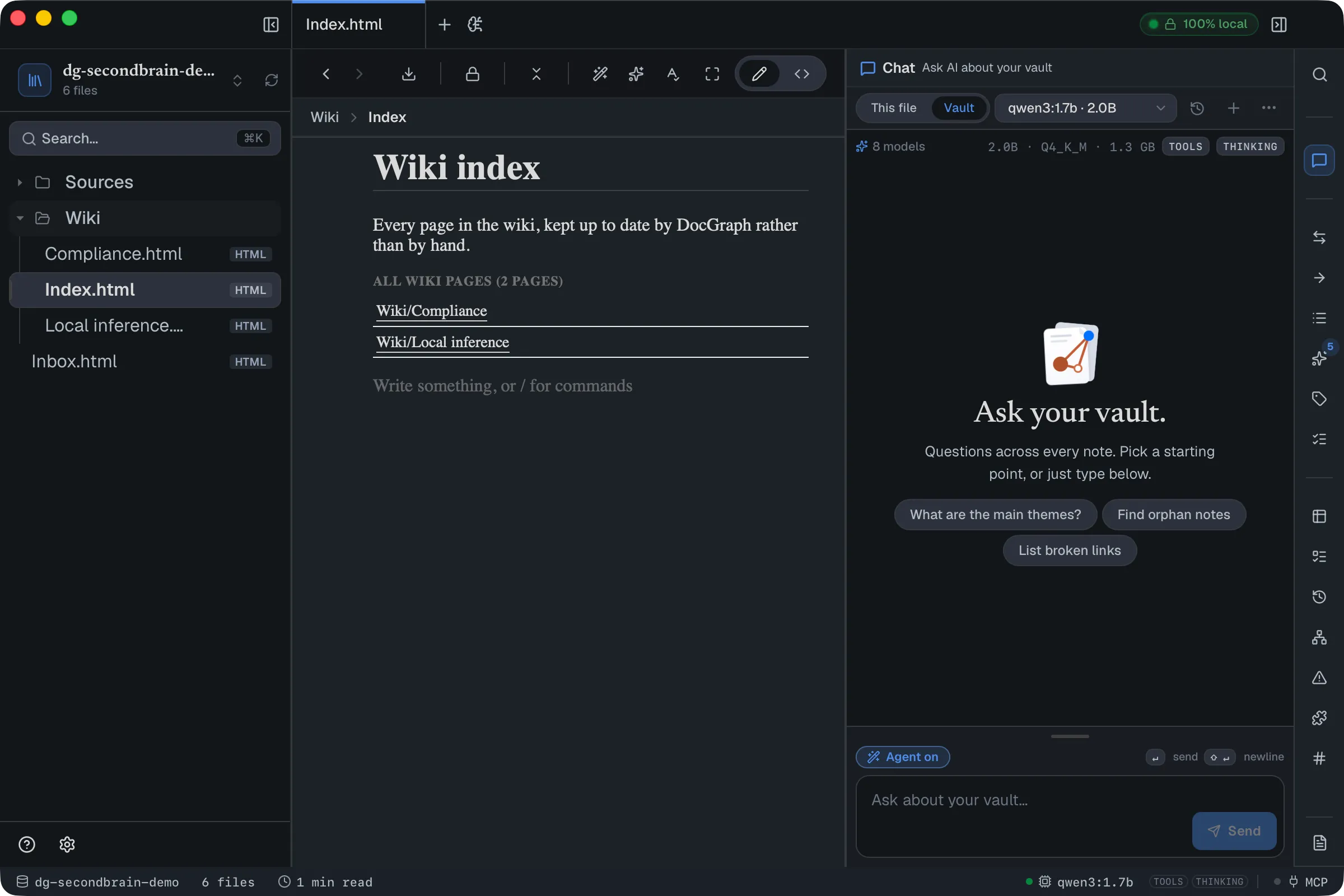Open a new tab with plus icon
This screenshot has width=1344, height=896.
pos(444,25)
